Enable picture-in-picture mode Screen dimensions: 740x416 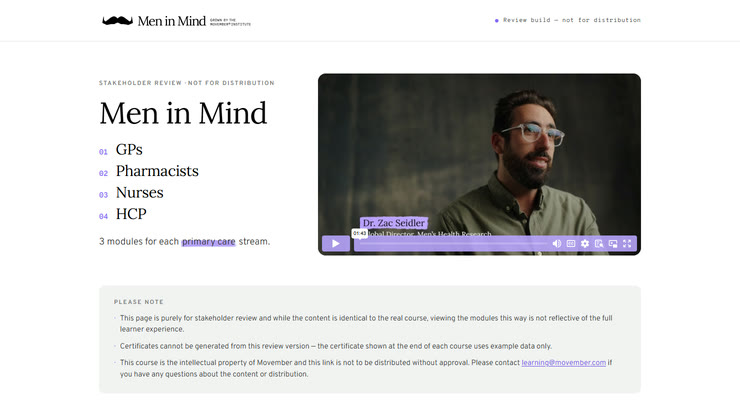[613, 244]
